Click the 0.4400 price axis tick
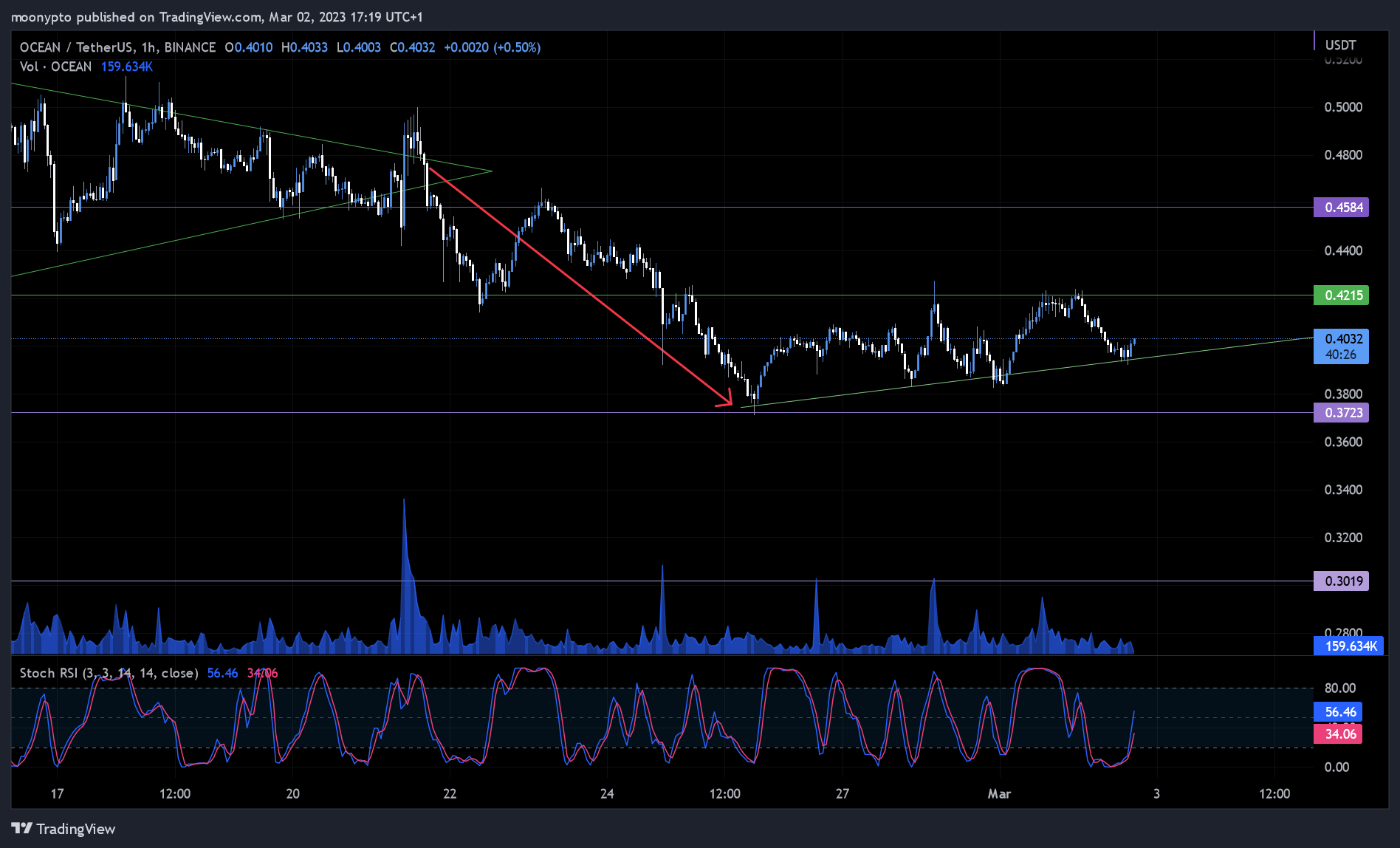The image size is (1400, 848). point(1343,250)
